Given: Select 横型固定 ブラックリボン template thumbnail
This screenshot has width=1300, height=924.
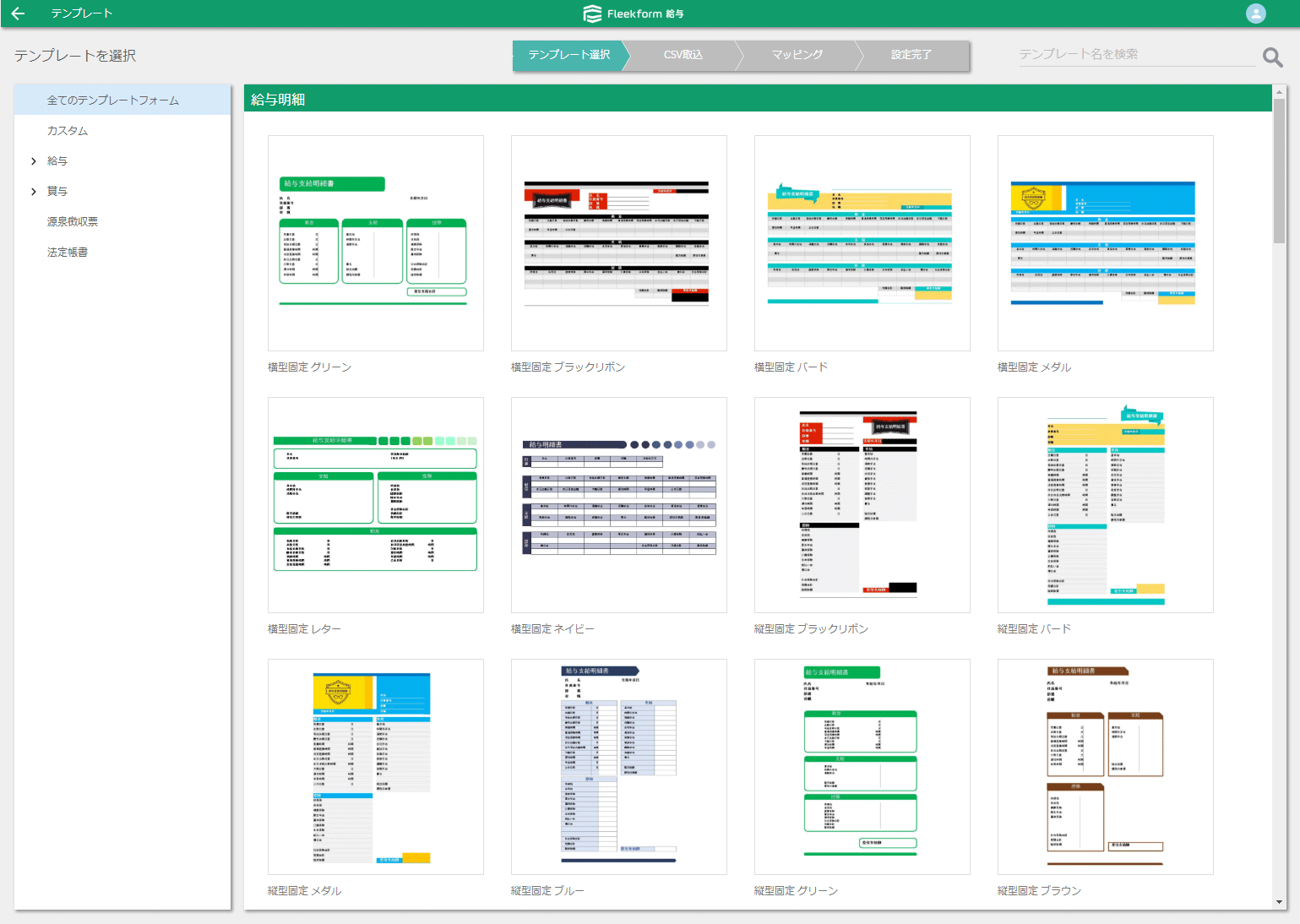Looking at the screenshot, I should click(618, 243).
